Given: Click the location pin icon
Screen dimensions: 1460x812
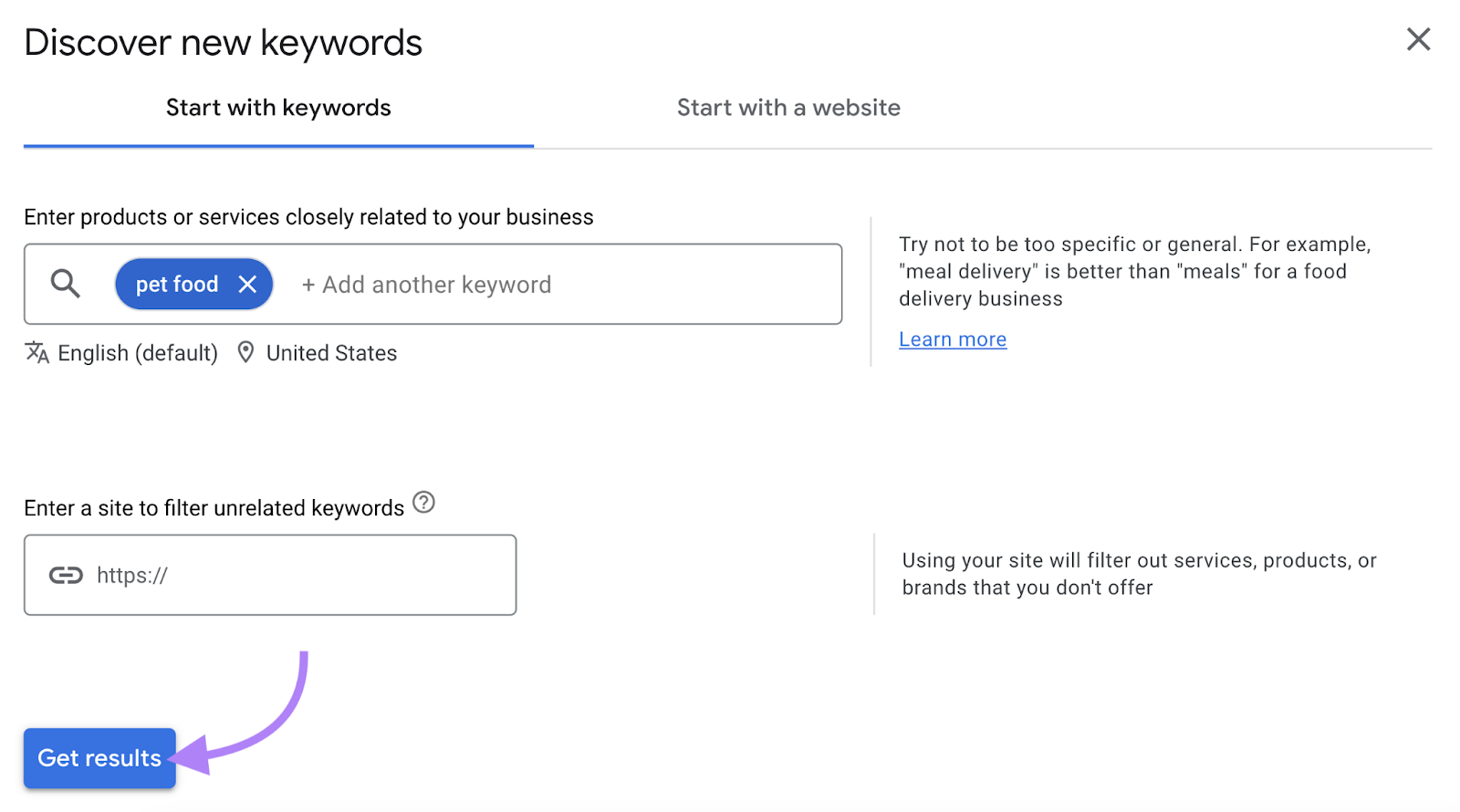Looking at the screenshot, I should [245, 352].
